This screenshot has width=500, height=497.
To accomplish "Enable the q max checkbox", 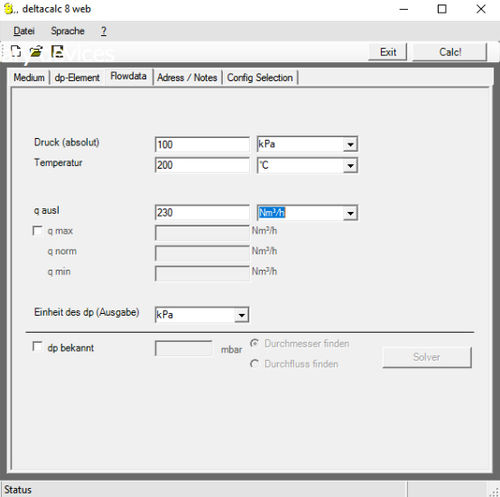I will [37, 230].
